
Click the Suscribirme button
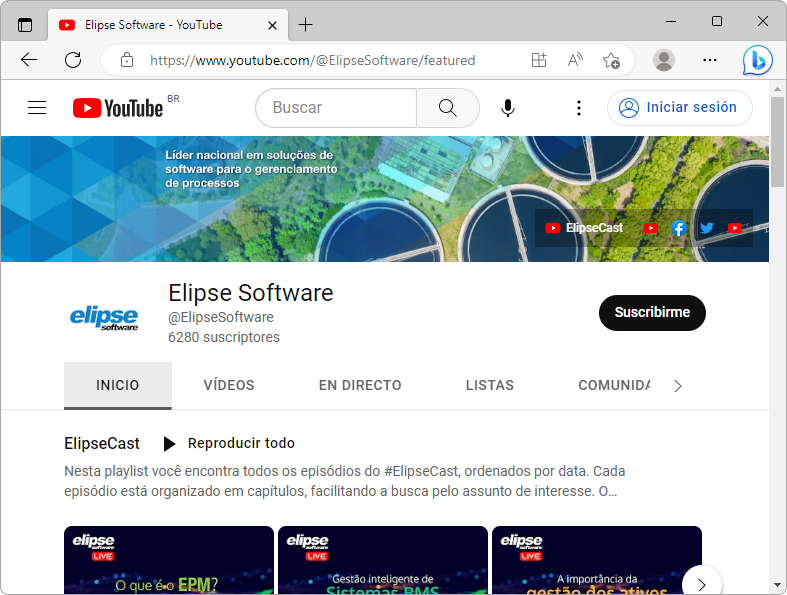tap(652, 312)
